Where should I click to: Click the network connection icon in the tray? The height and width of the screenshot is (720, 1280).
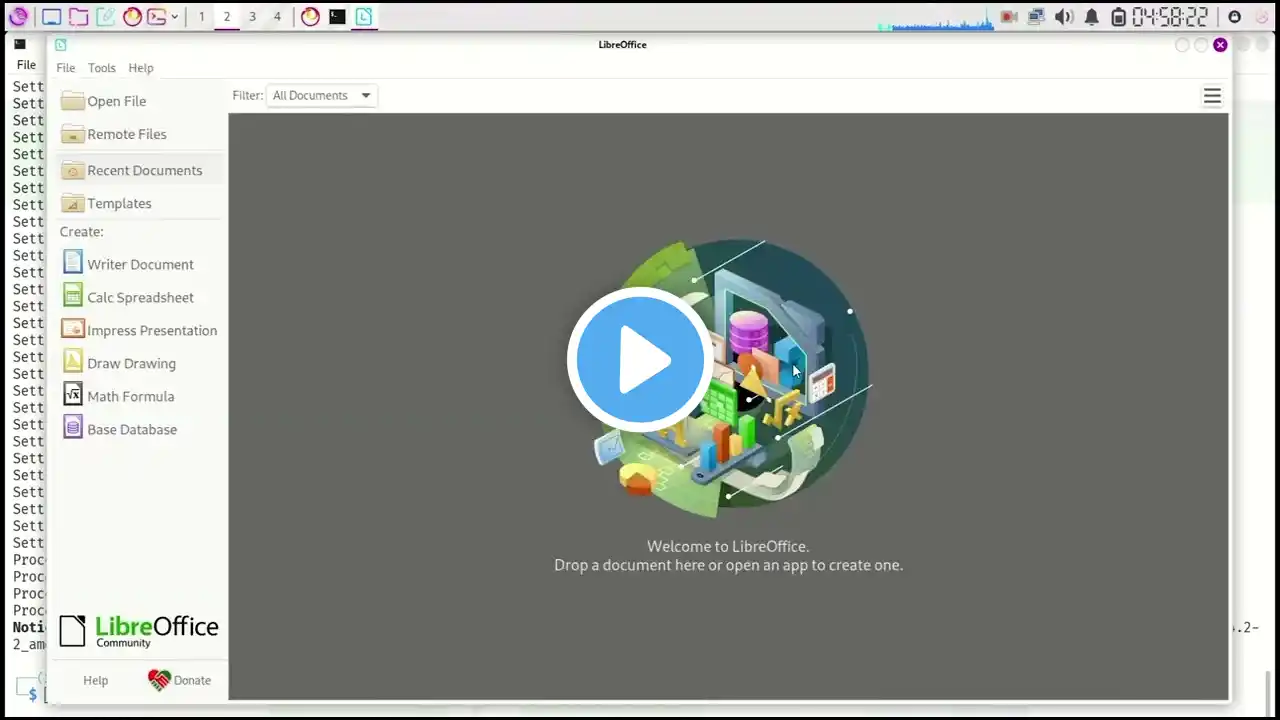(x=1036, y=17)
